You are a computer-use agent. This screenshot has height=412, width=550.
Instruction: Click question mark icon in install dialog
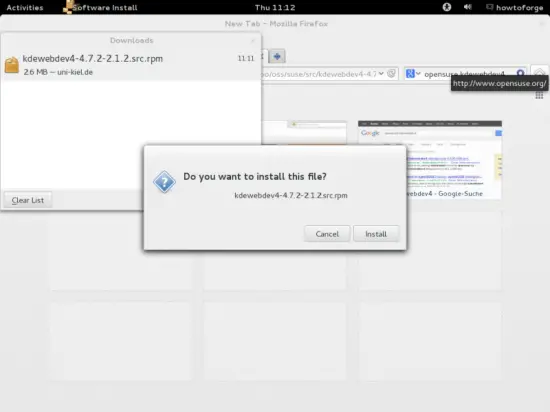(x=164, y=182)
